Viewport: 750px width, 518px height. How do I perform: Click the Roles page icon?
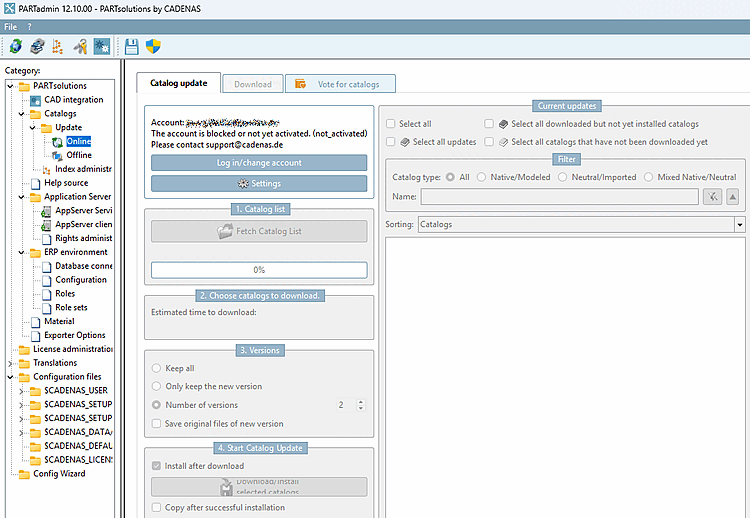[x=46, y=294]
